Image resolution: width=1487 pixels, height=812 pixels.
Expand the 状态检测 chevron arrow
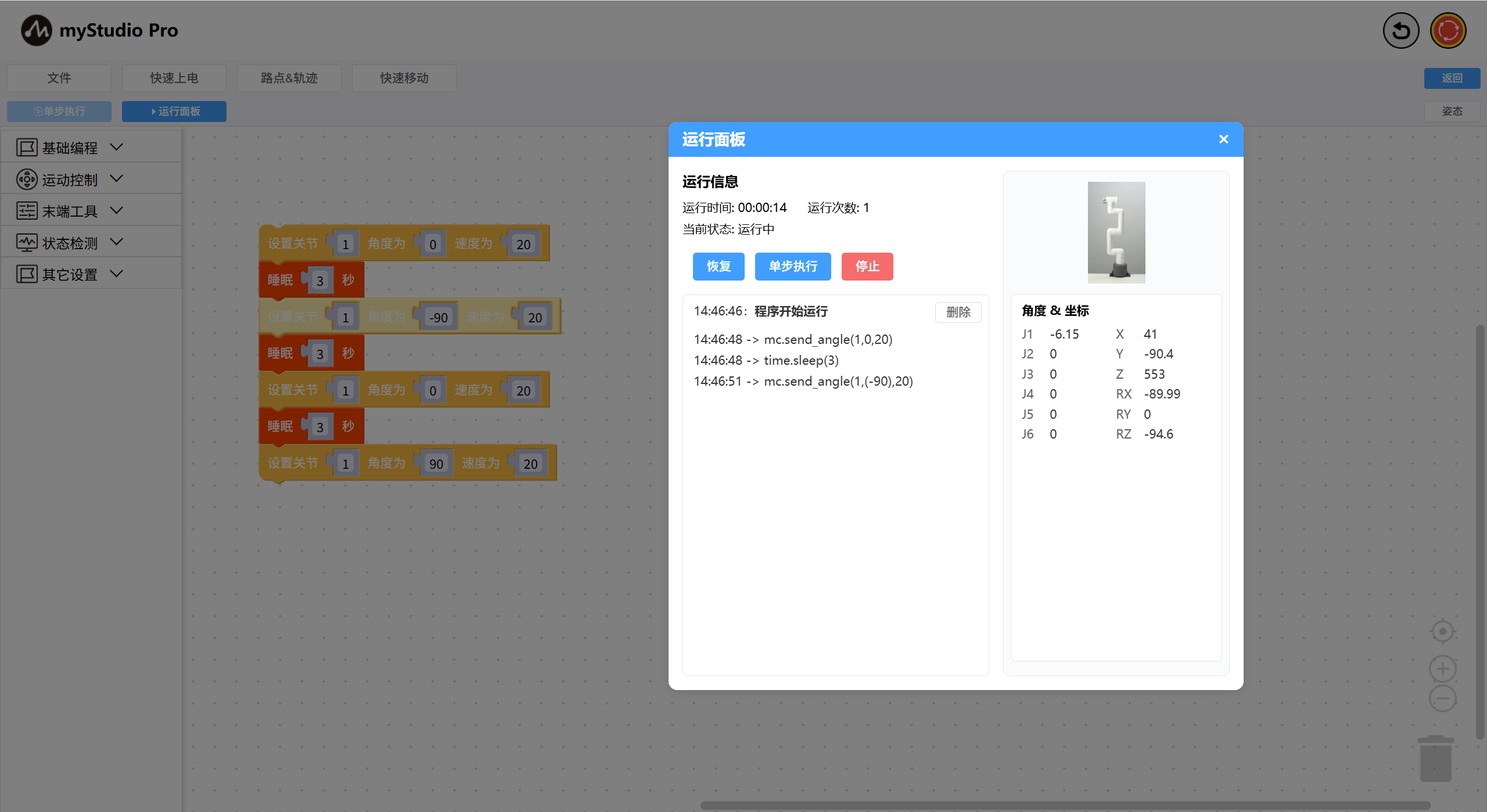[x=117, y=242]
